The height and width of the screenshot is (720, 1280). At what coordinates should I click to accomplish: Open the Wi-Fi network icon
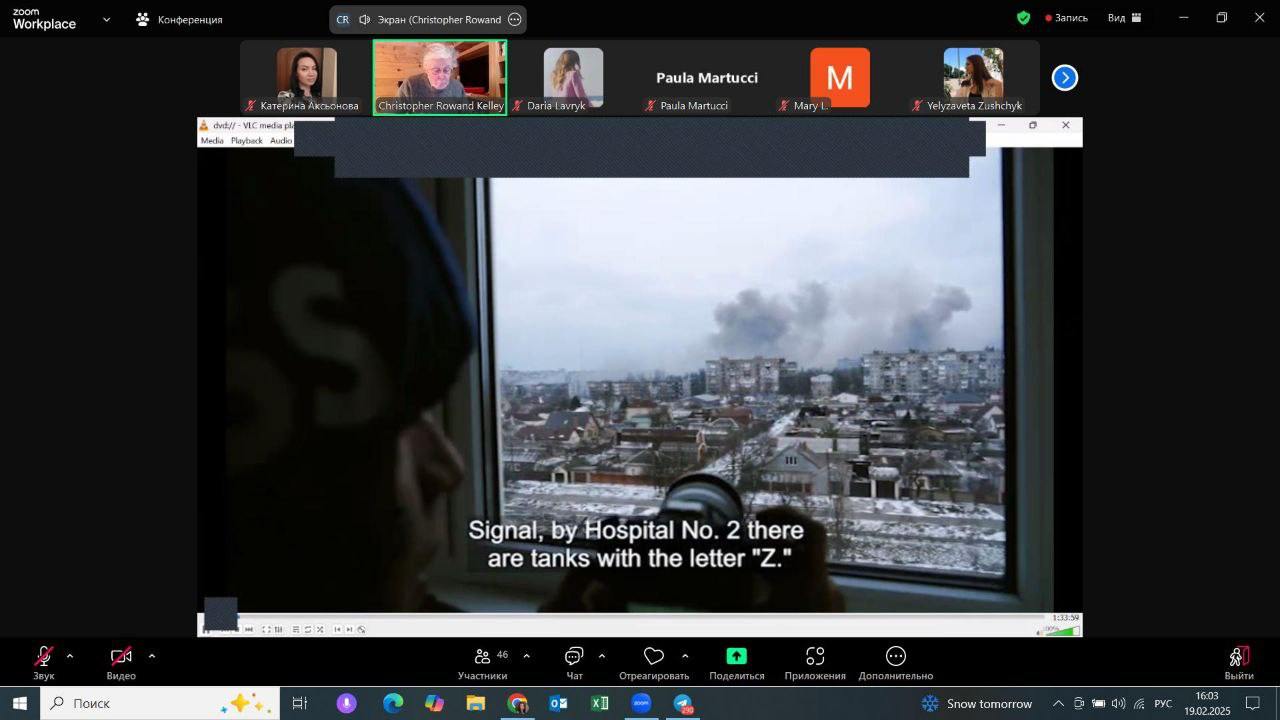click(x=1138, y=703)
